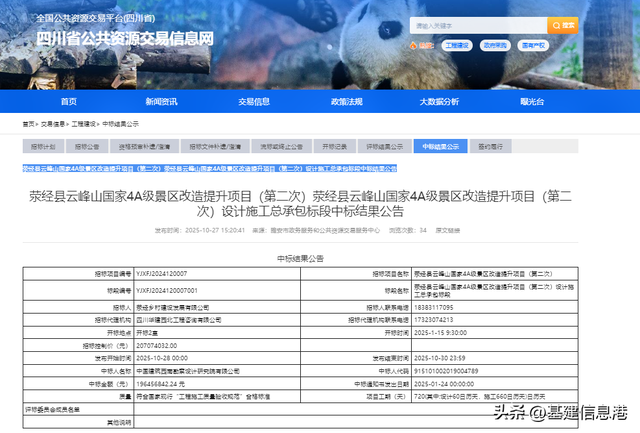Click the large announcement headline text
The image size is (640, 433).
pos(300,204)
